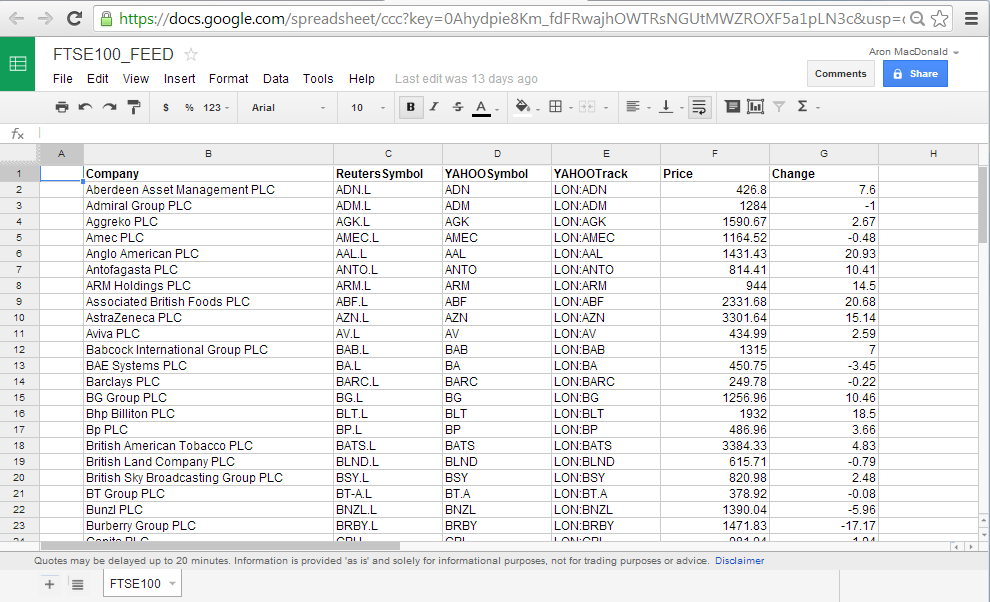
Task: Open Aron MacDonald account dropdown
Action: [x=914, y=52]
